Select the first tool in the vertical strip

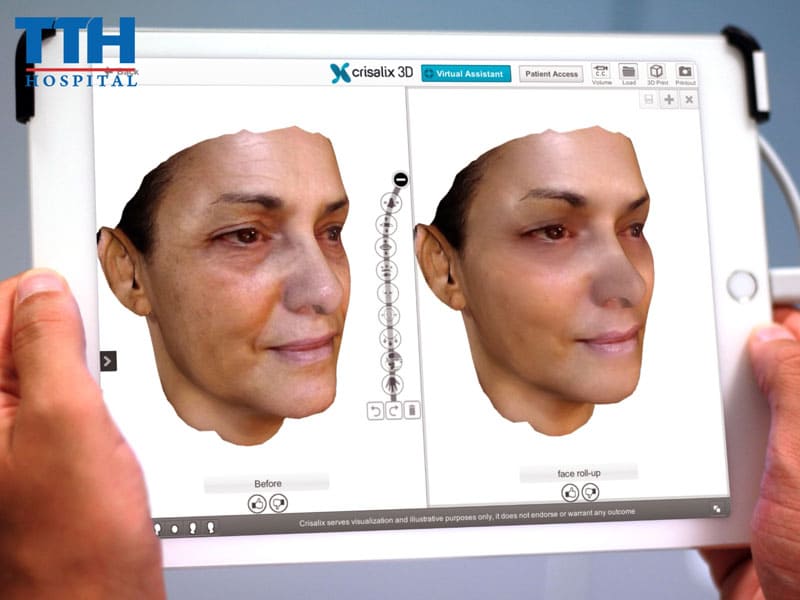pyautogui.click(x=391, y=203)
